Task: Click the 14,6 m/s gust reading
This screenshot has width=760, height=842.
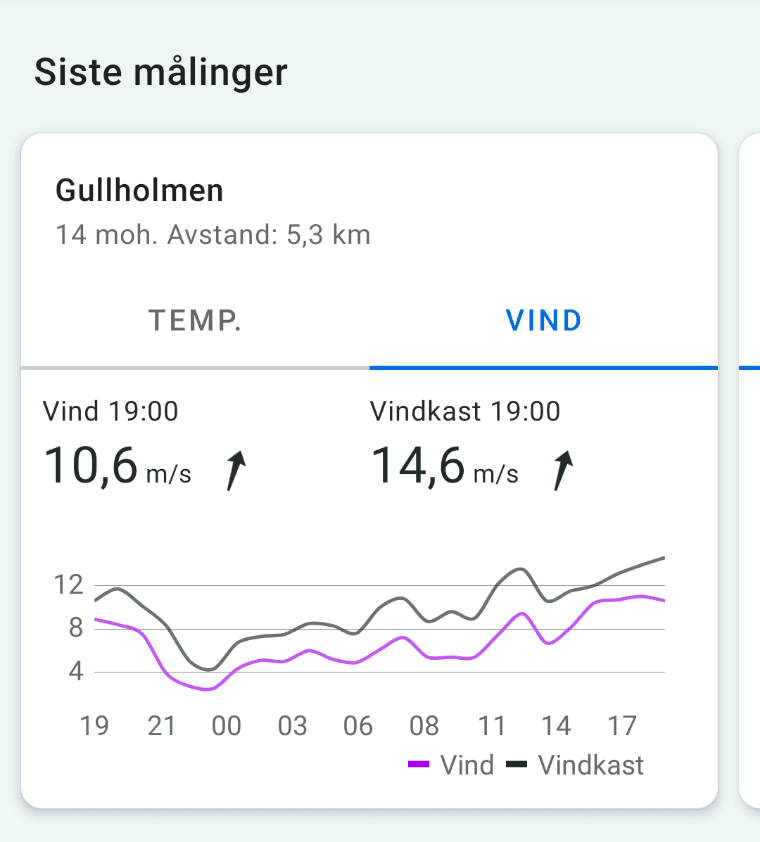Action: [x=444, y=466]
